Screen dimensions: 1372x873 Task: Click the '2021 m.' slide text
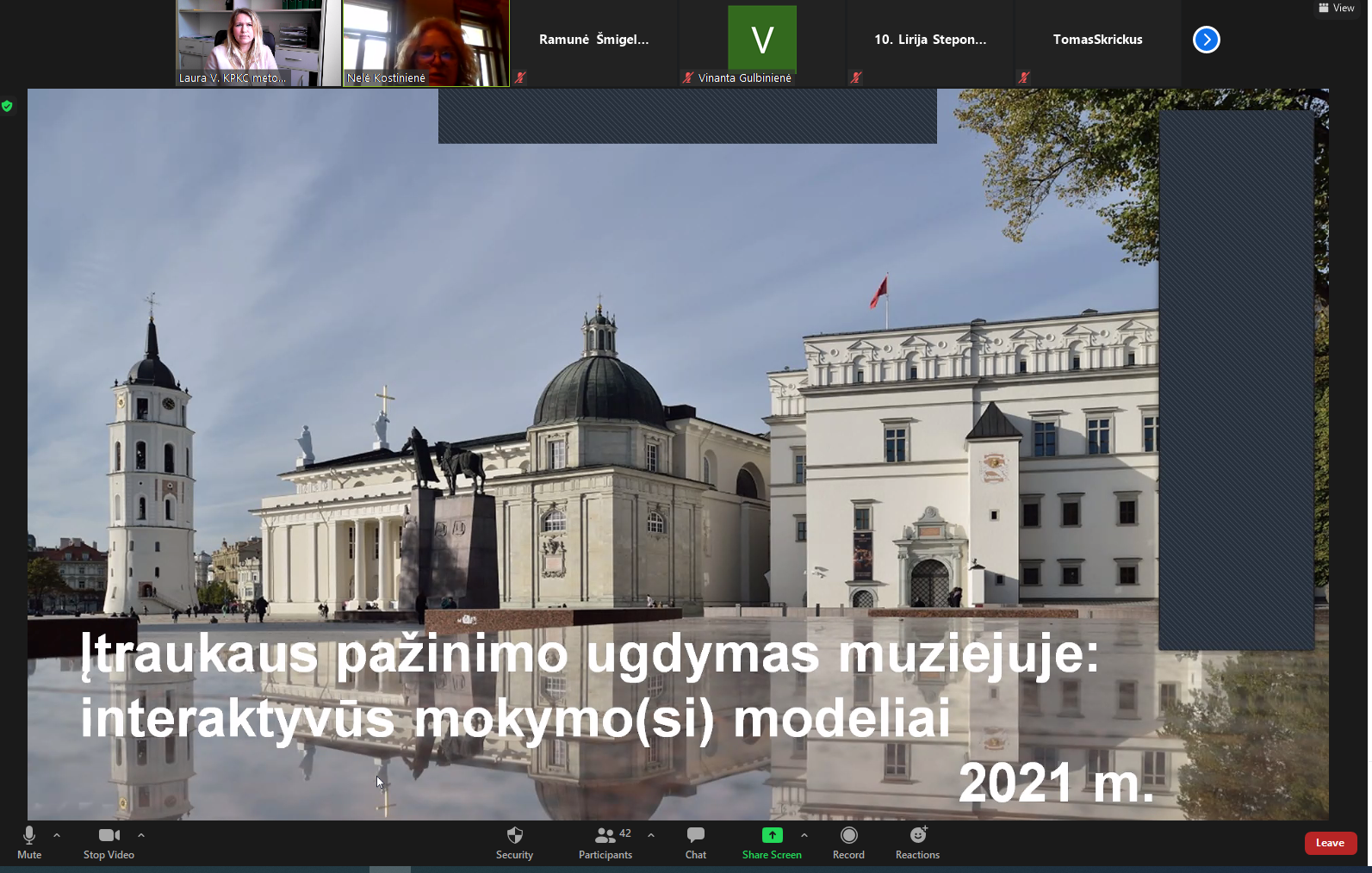coord(1056,783)
